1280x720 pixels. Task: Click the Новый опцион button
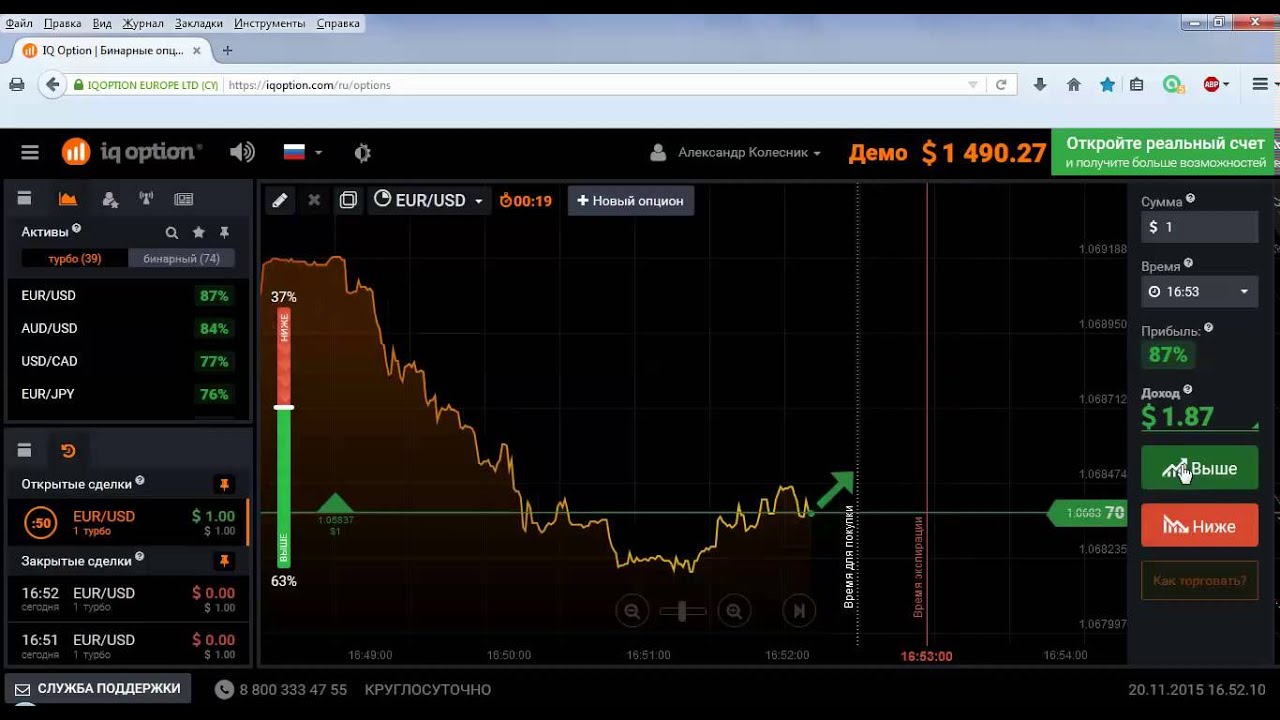coord(631,201)
